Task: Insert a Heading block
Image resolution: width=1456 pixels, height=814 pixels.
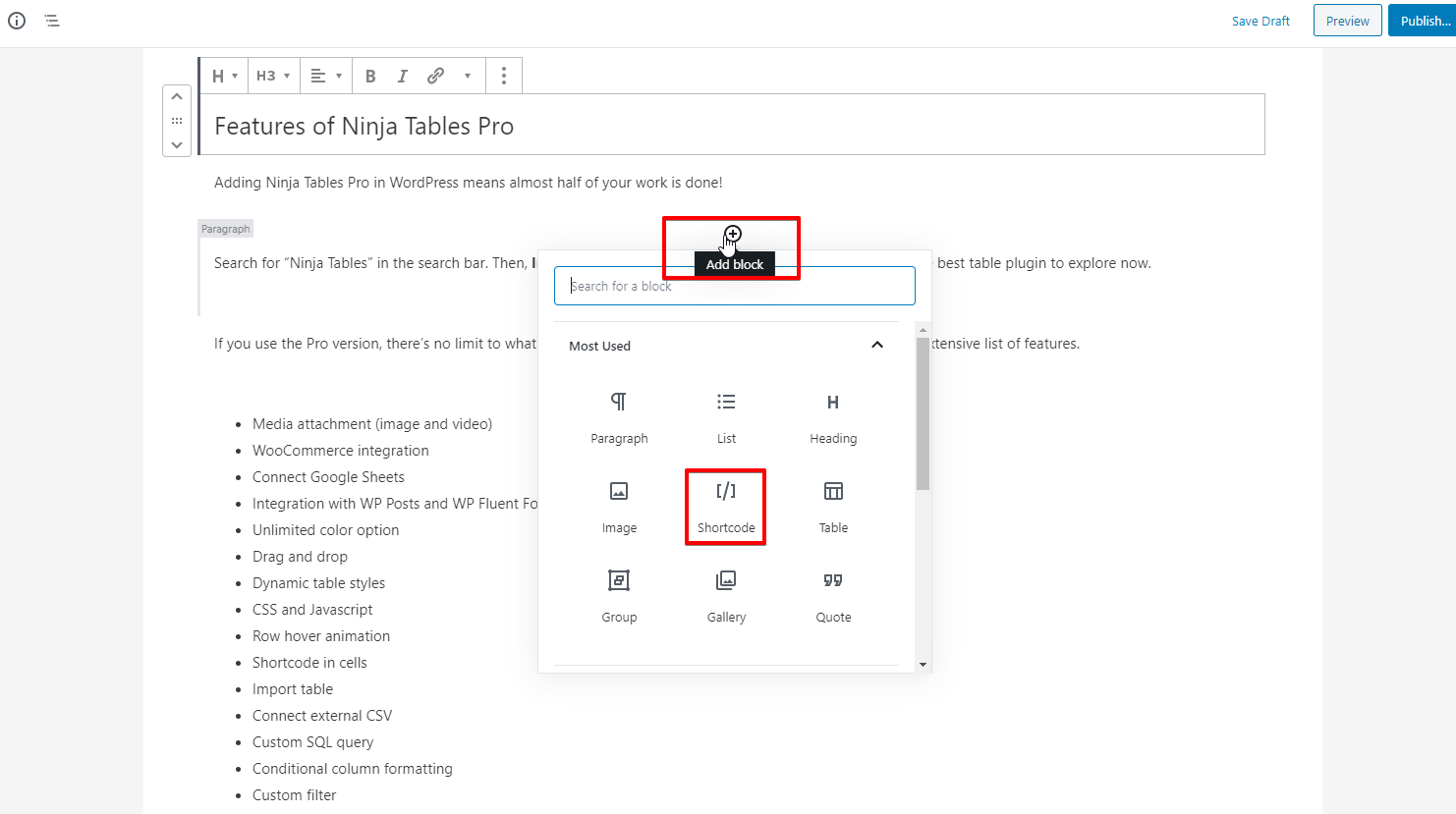Action: (x=833, y=417)
